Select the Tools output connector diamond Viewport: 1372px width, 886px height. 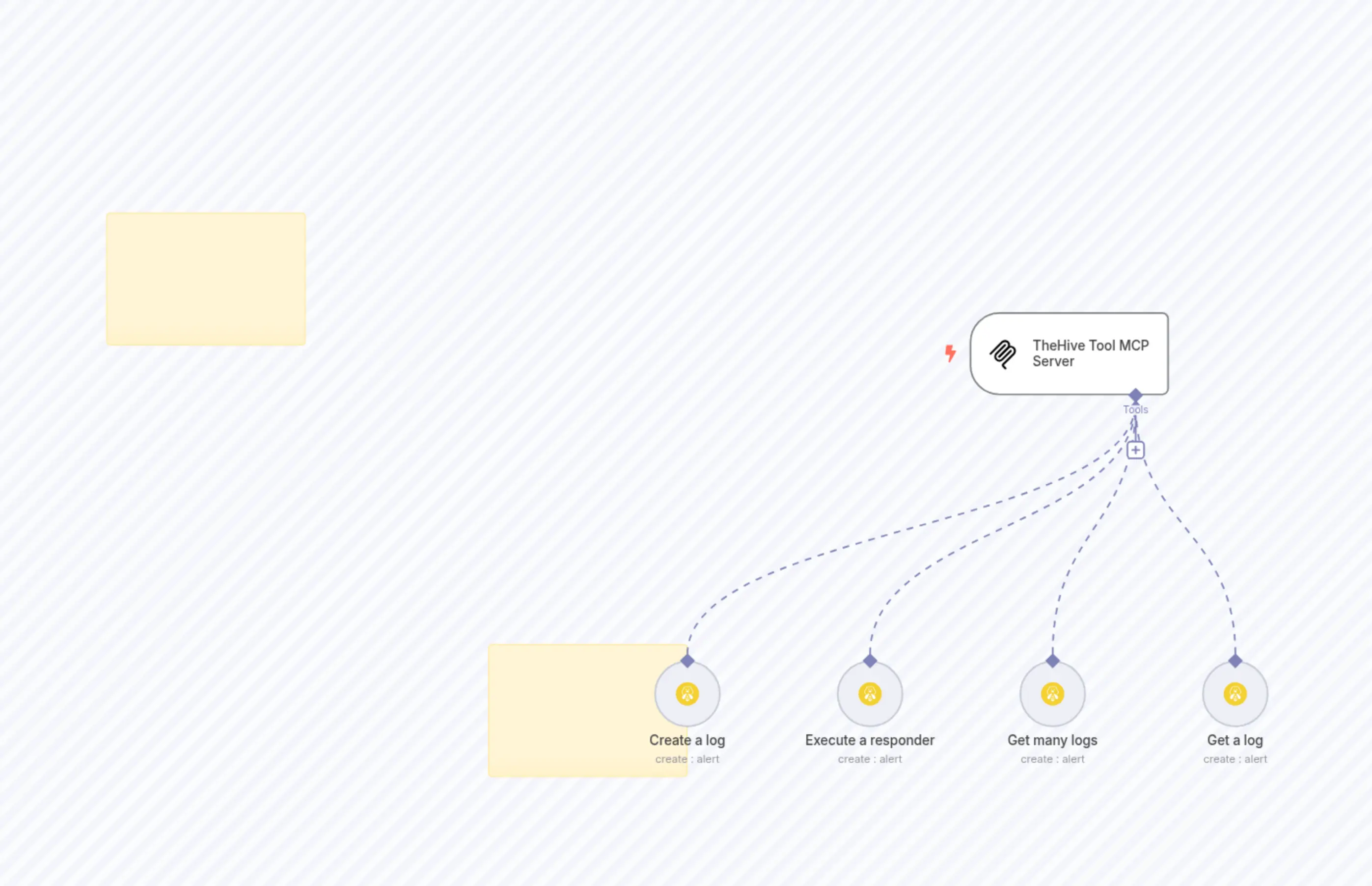[1135, 395]
